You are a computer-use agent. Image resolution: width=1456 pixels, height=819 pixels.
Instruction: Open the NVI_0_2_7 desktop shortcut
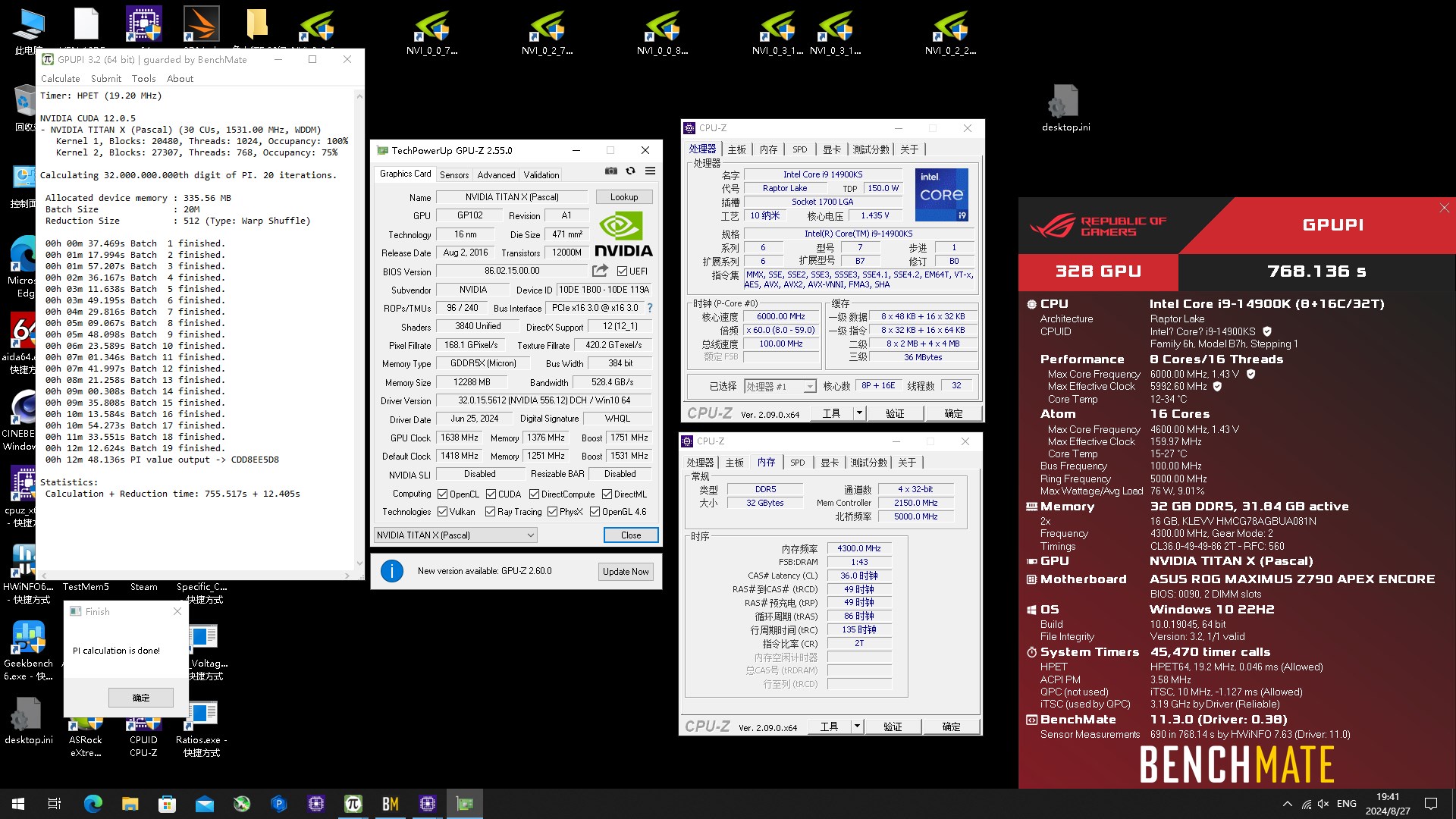pyautogui.click(x=548, y=33)
